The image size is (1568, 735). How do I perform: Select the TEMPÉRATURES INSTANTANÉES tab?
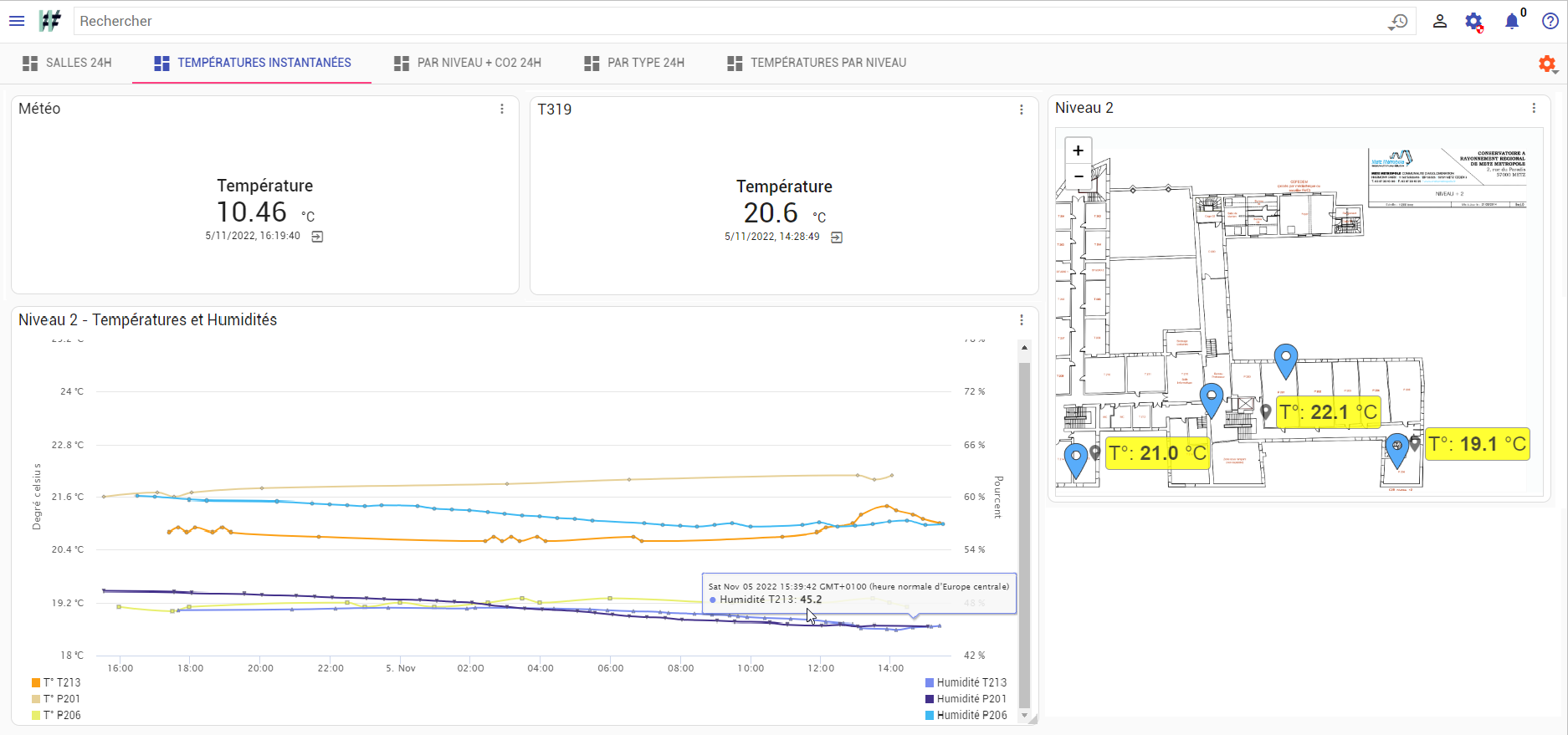click(252, 63)
